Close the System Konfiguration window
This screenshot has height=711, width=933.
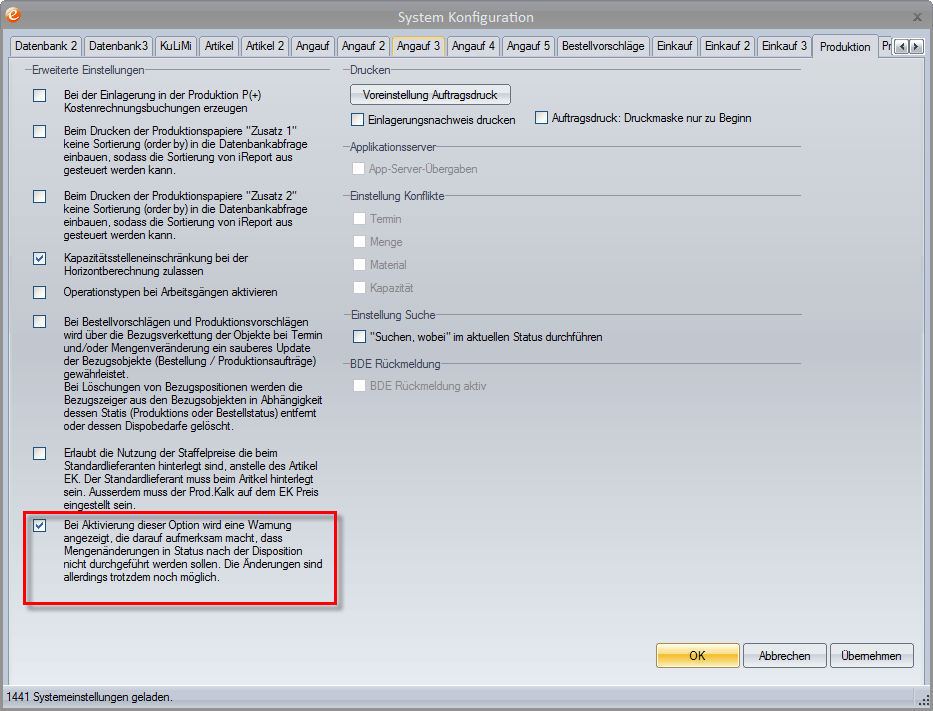pyautogui.click(x=917, y=17)
